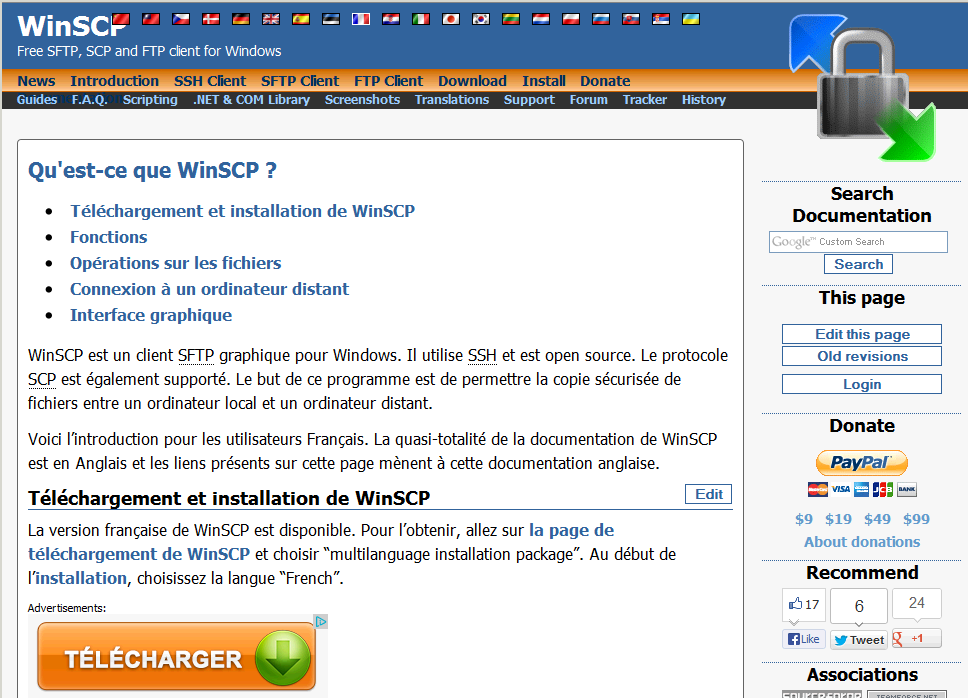Open Screenshots in the secondary nav
Screen dimensions: 968x698
(x=362, y=100)
